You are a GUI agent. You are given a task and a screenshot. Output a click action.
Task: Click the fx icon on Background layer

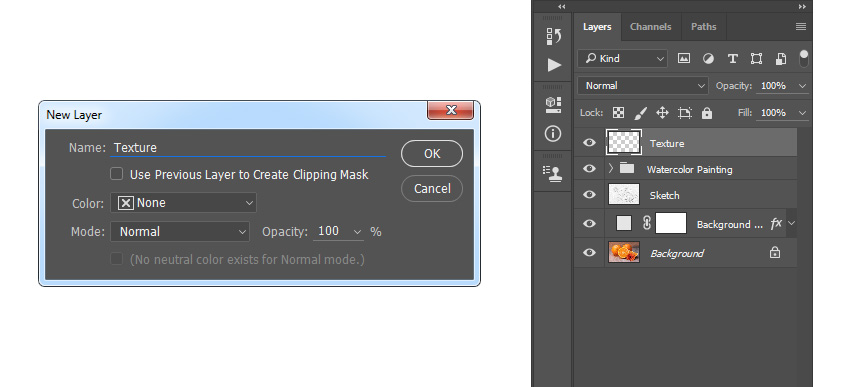click(x=776, y=223)
